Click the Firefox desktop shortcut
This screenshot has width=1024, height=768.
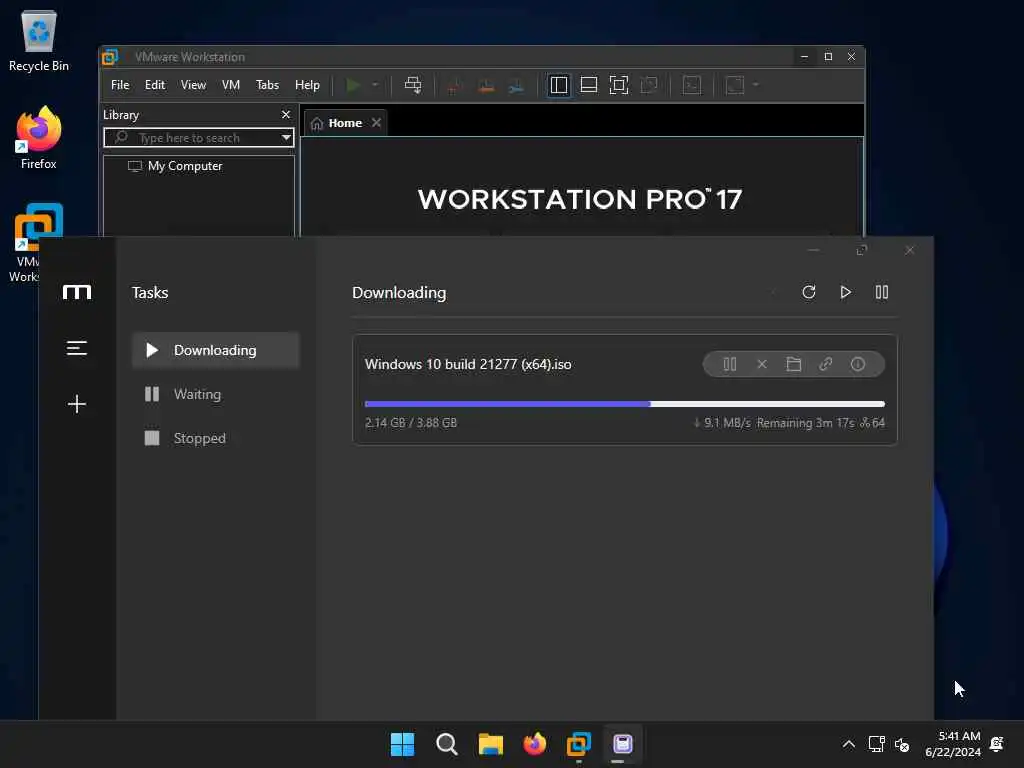pos(39,138)
